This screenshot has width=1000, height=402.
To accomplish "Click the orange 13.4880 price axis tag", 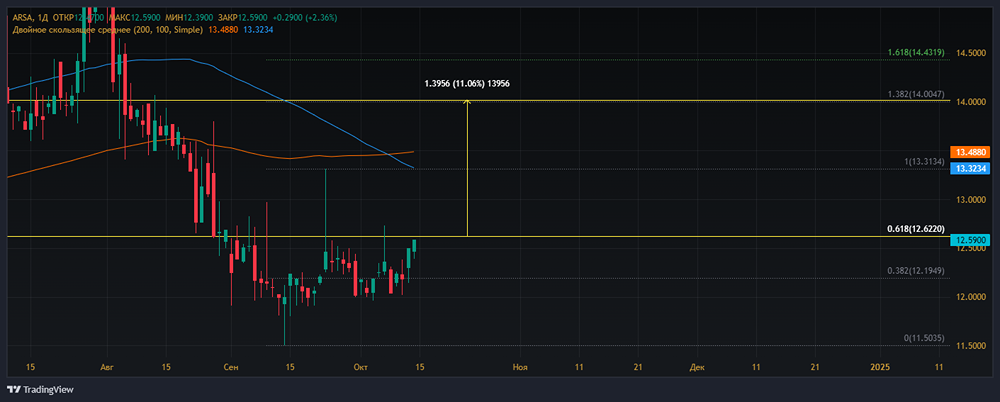I will pos(971,153).
